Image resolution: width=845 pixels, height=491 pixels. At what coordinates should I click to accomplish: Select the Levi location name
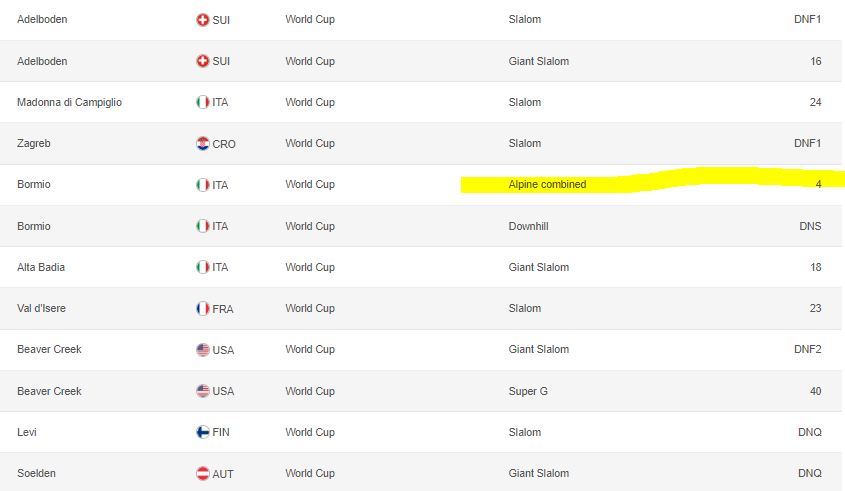pos(27,432)
